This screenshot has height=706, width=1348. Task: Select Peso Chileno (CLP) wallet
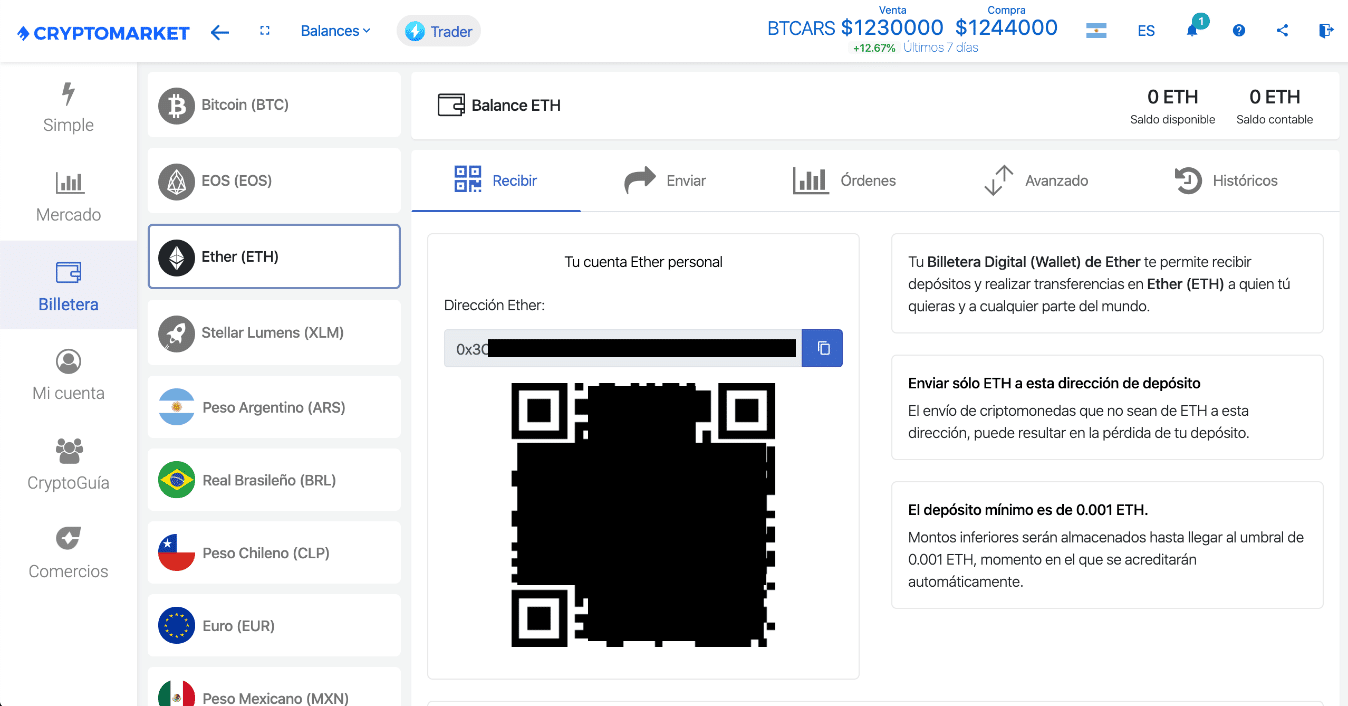point(274,553)
